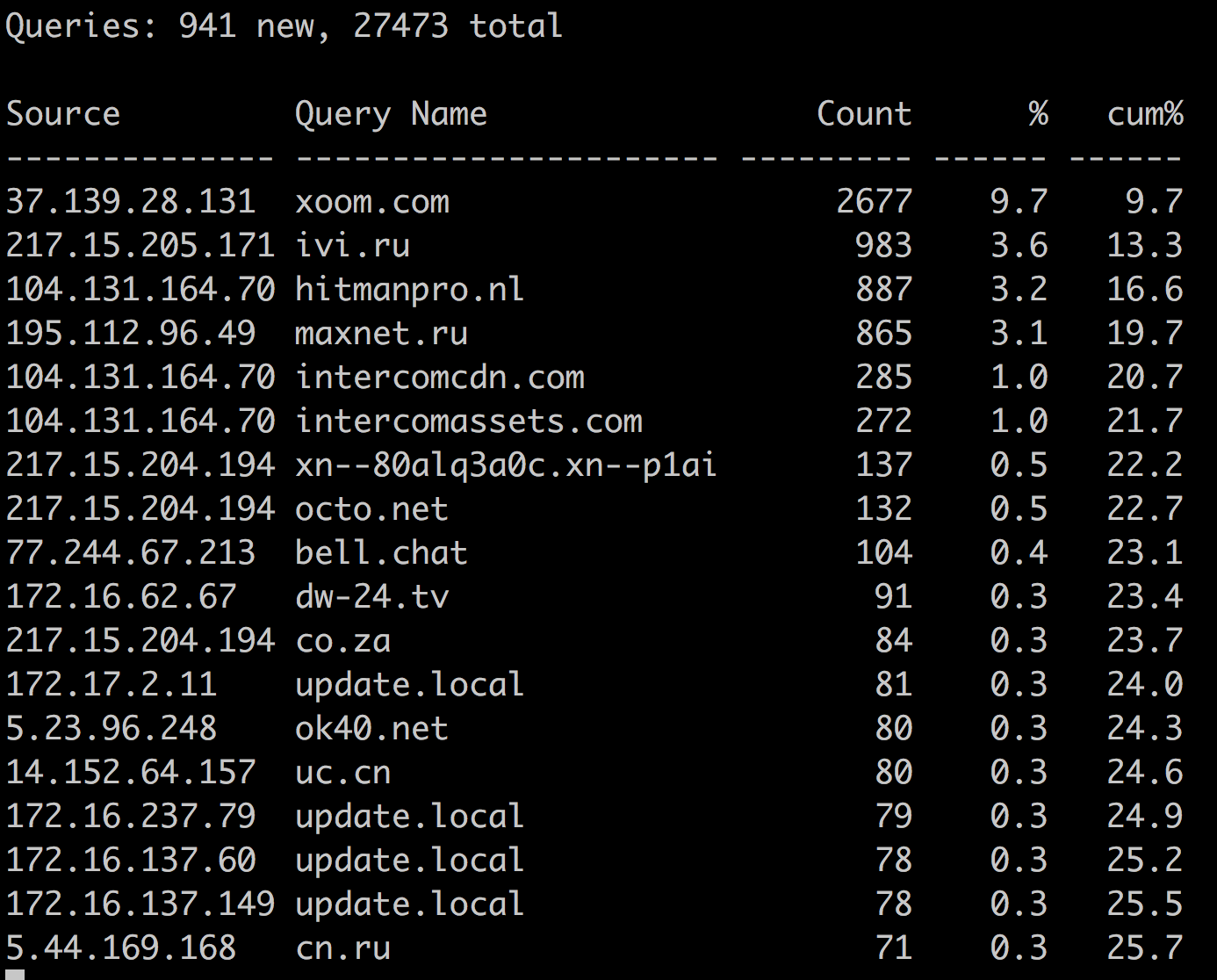The image size is (1217, 980).
Task: Select query name xn--80alq3a0c.xn--p1ai
Action: click(x=507, y=465)
